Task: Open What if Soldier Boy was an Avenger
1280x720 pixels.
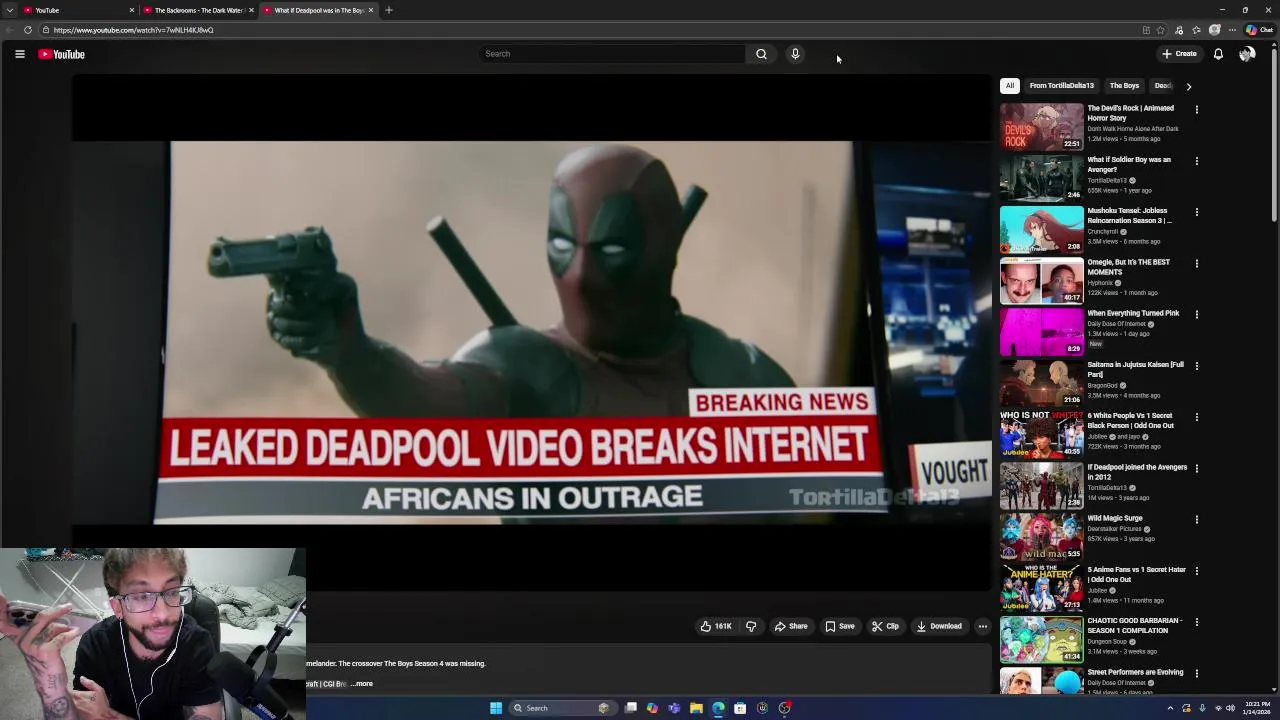Action: pyautogui.click(x=1129, y=165)
